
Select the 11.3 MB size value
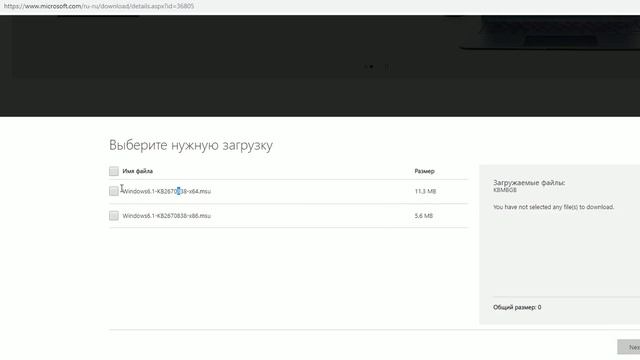click(x=425, y=191)
